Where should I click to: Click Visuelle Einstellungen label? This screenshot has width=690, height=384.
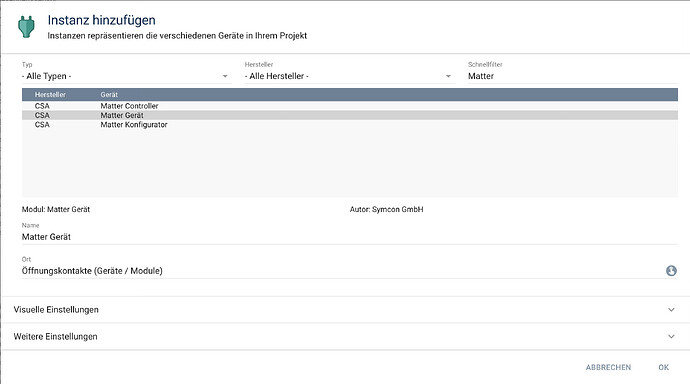coord(56,310)
